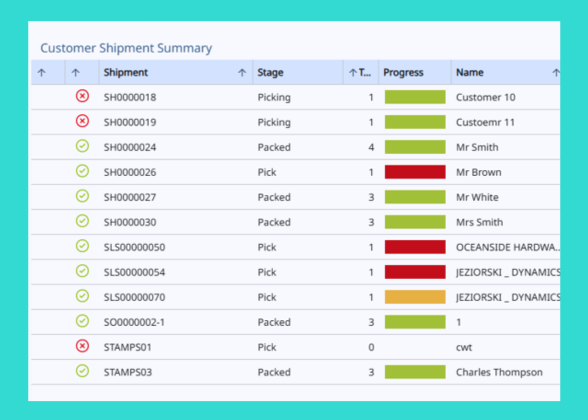Select shipment SH0000027
This screenshot has width=588, height=420.
click(x=130, y=197)
